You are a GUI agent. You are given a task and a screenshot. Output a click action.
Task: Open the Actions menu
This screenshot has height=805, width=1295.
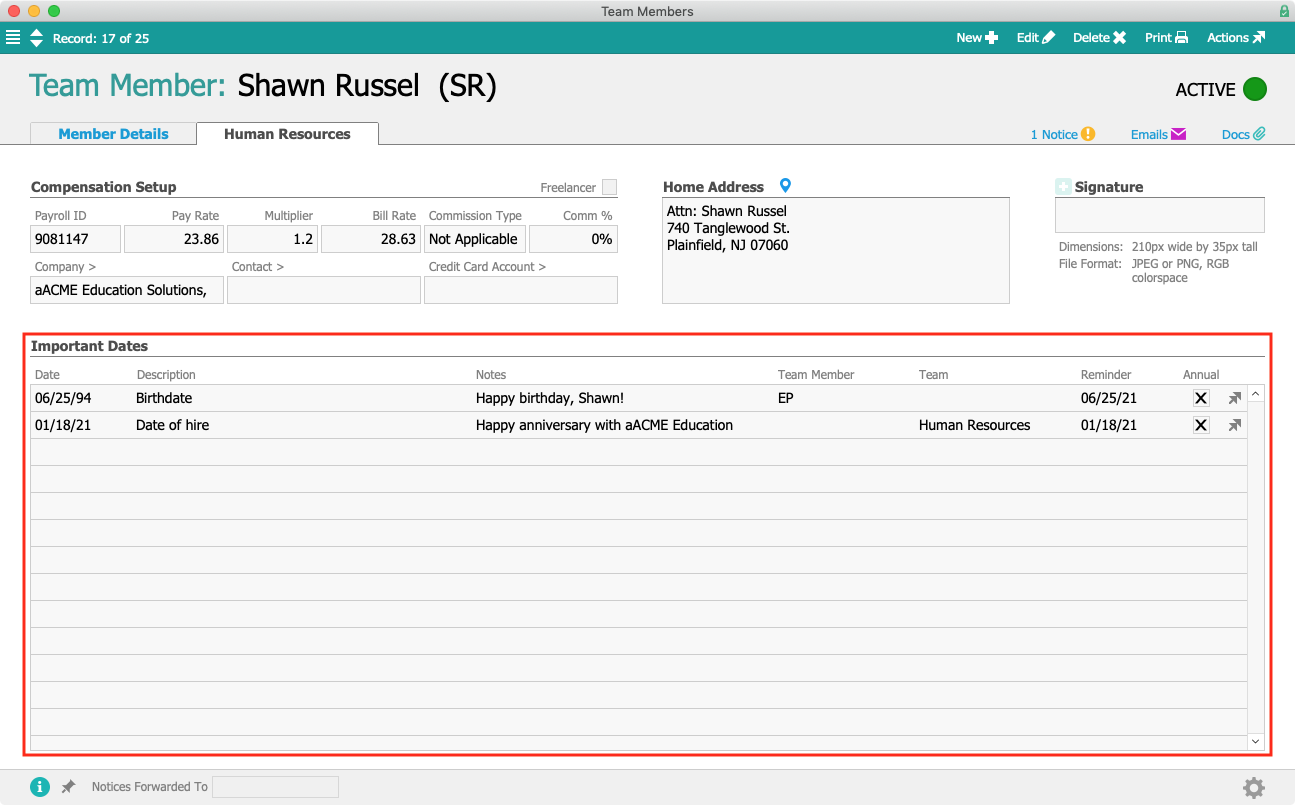pos(1235,38)
